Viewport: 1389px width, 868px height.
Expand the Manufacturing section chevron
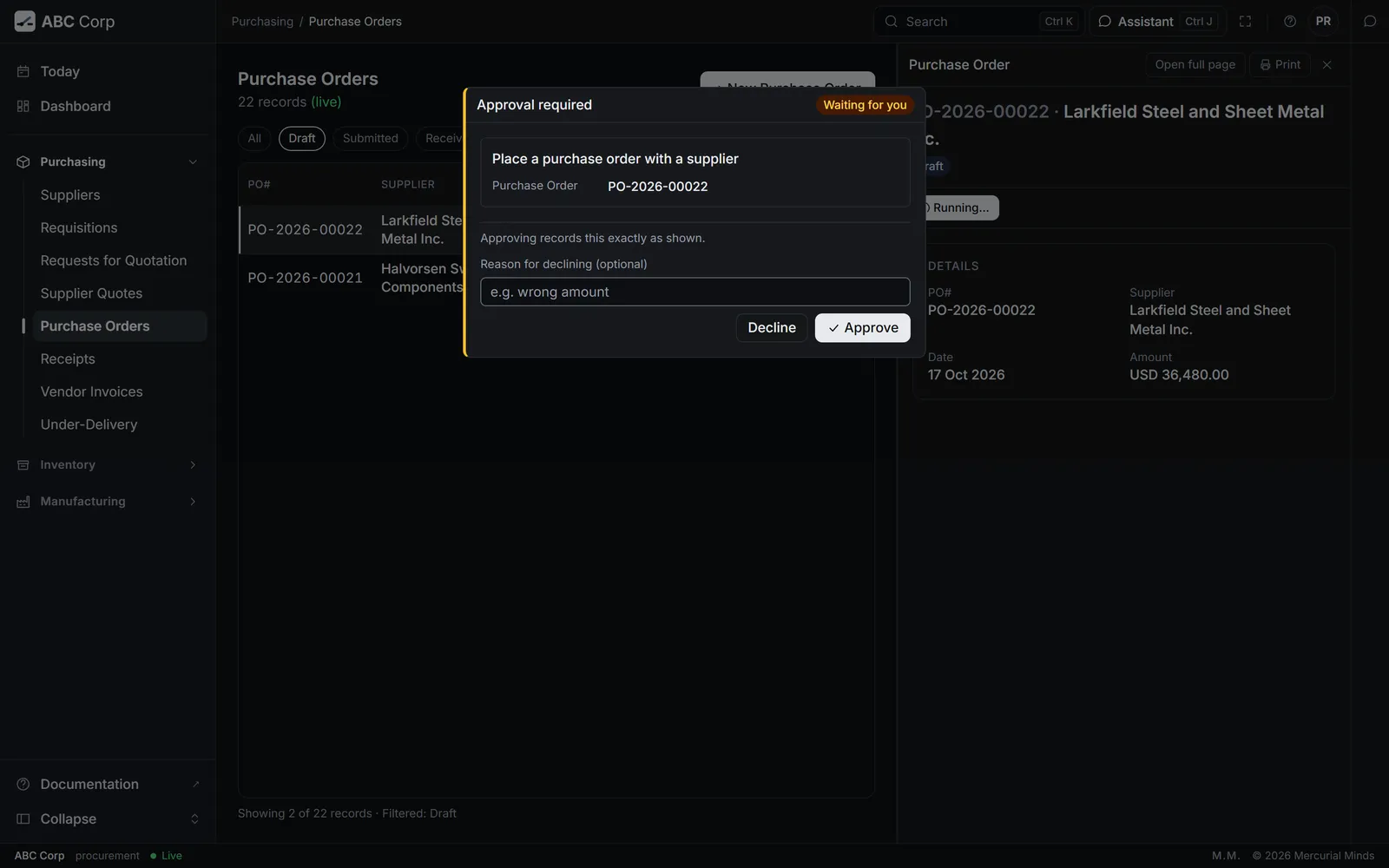coord(193,502)
